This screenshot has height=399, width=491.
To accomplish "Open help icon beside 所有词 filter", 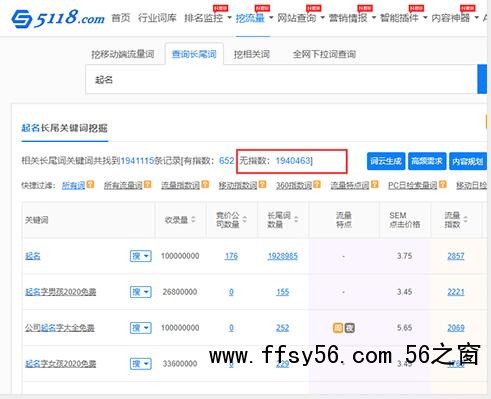I will [90, 184].
